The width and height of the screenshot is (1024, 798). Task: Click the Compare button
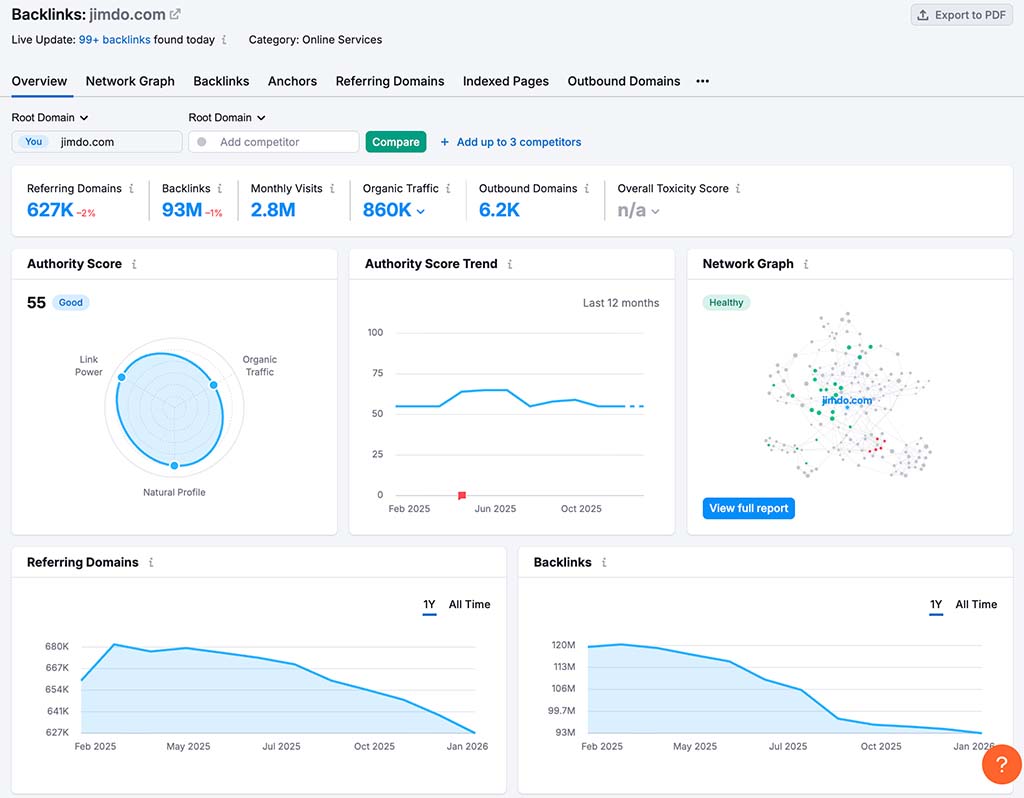pos(395,142)
